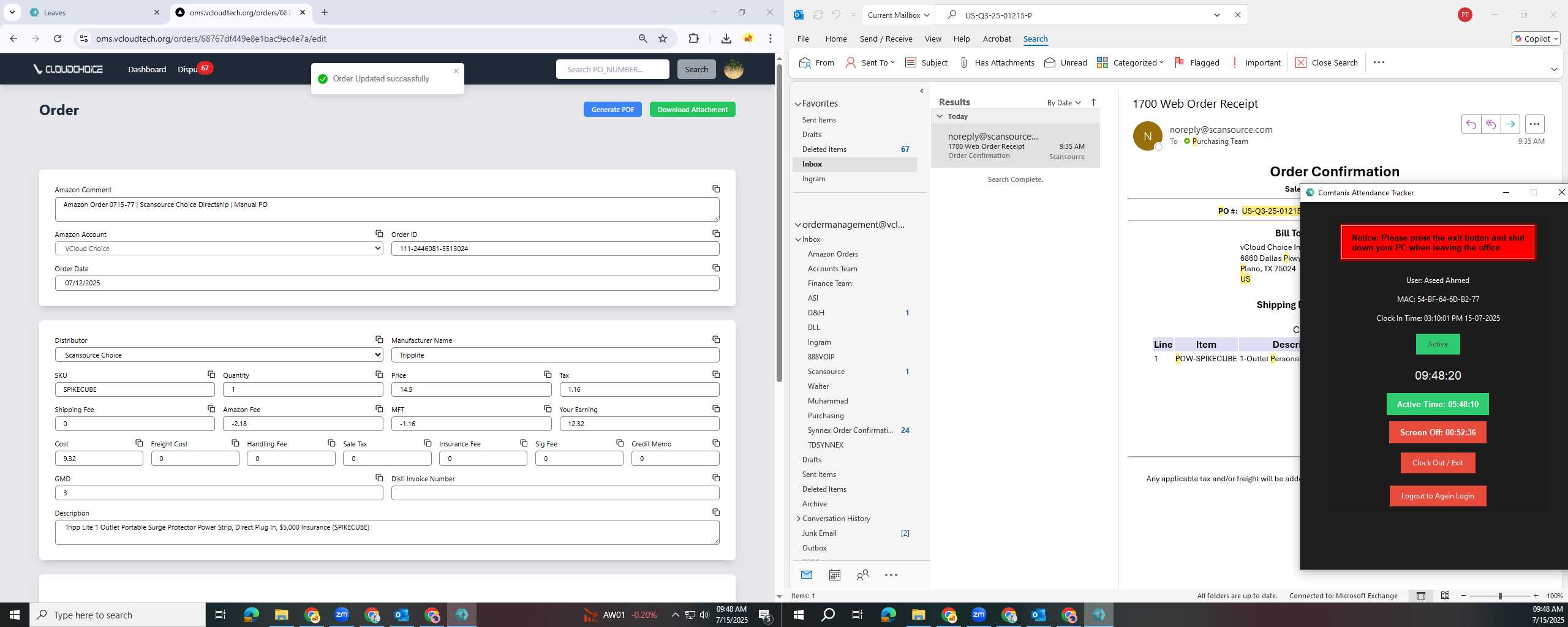
Task: Open Outlook Calendar view icon
Action: coord(834,575)
